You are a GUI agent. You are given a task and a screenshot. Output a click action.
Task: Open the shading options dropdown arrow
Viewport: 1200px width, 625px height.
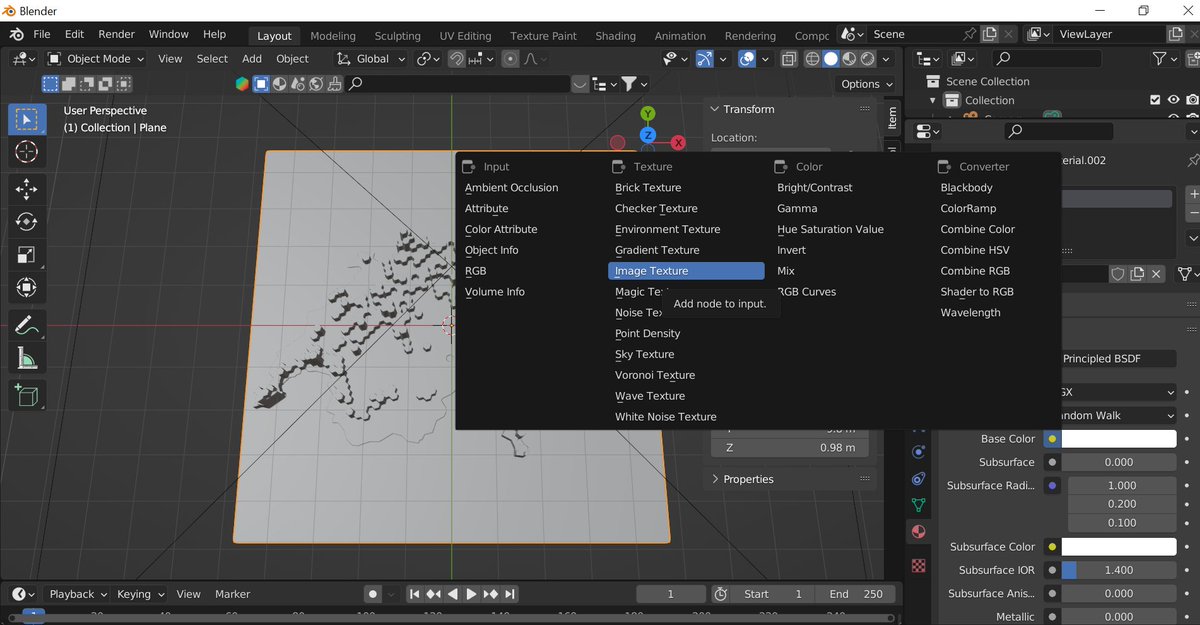tap(887, 59)
